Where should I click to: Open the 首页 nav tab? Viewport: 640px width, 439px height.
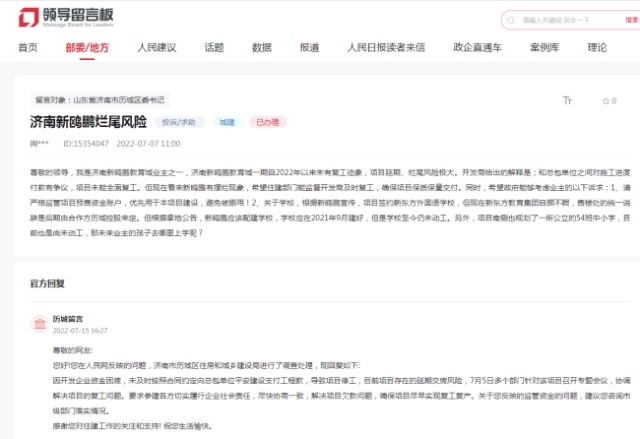pos(28,47)
